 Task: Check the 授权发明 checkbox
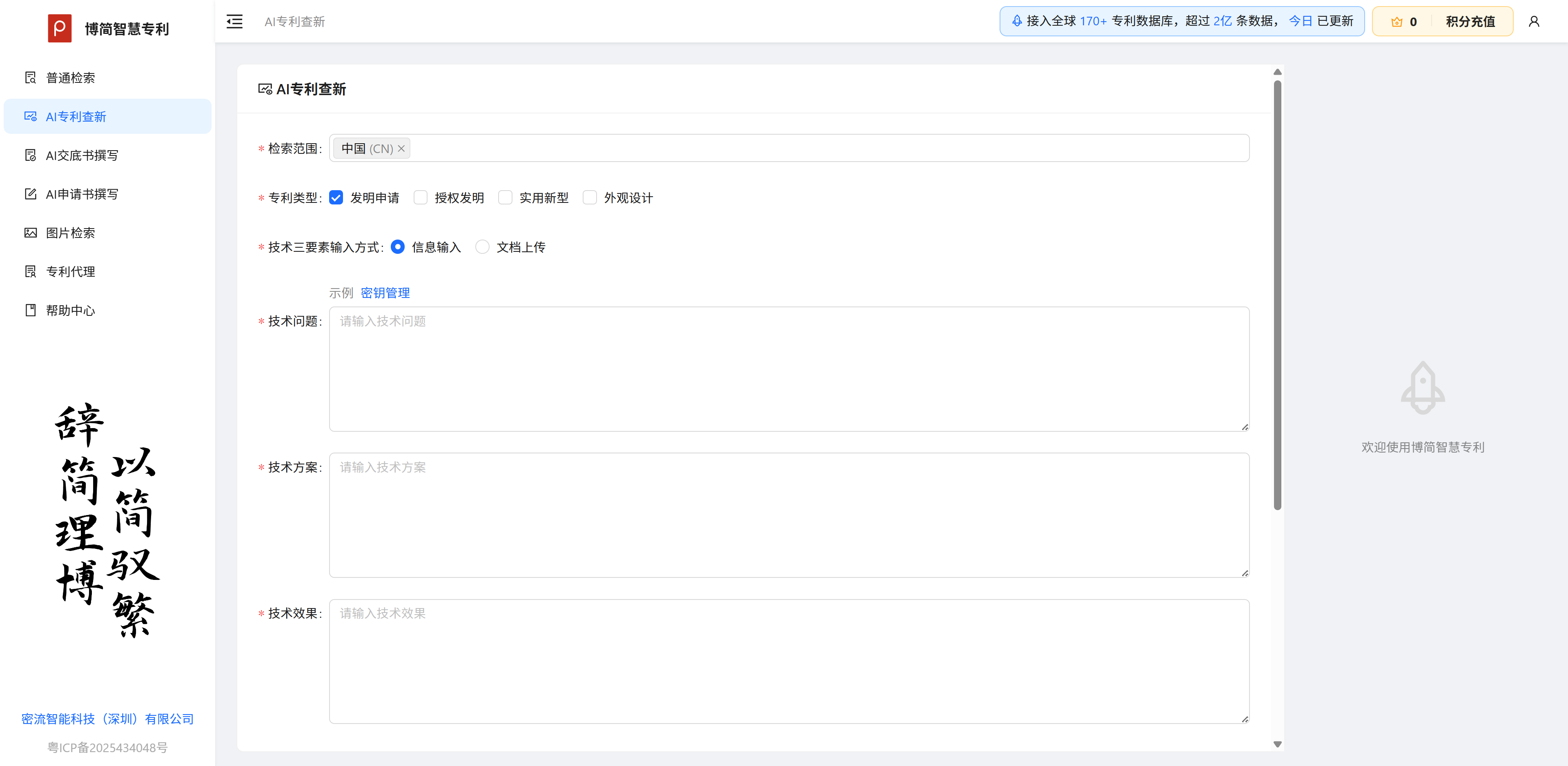pos(420,198)
